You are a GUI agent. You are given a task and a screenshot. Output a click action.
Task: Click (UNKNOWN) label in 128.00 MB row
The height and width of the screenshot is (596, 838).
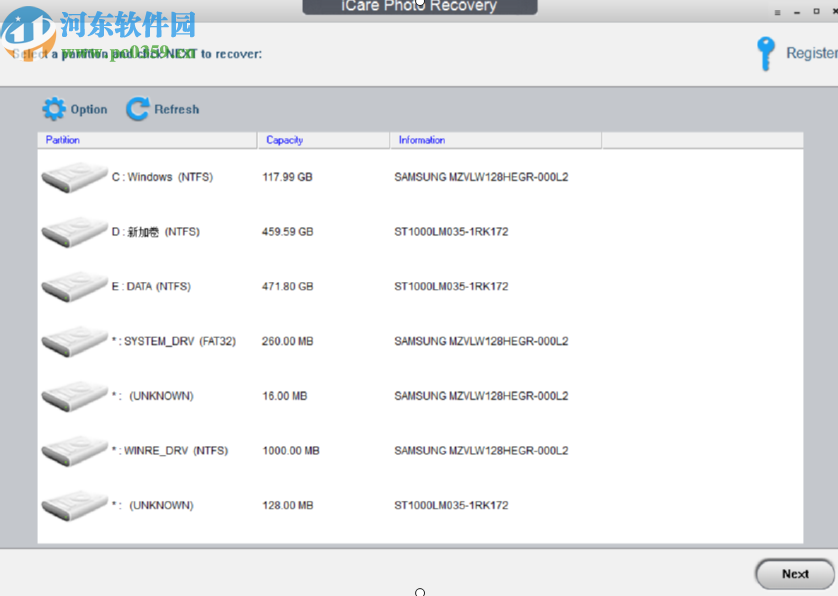coord(161,506)
